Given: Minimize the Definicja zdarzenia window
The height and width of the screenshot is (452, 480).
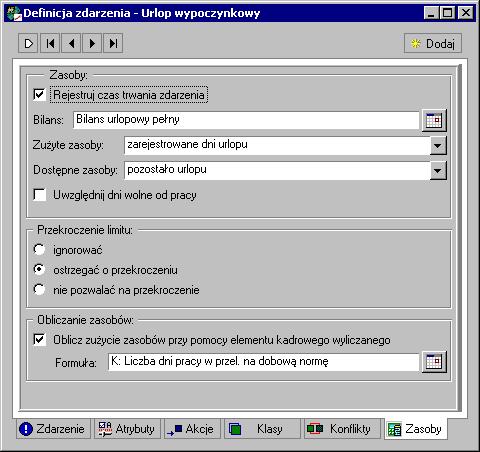Looking at the screenshot, I should click(431, 13).
